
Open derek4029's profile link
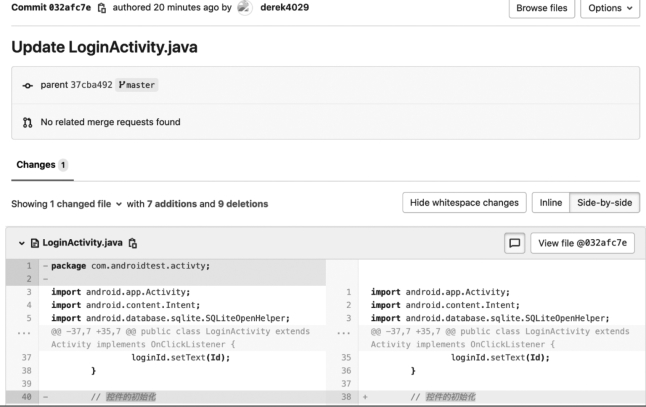coord(283,8)
